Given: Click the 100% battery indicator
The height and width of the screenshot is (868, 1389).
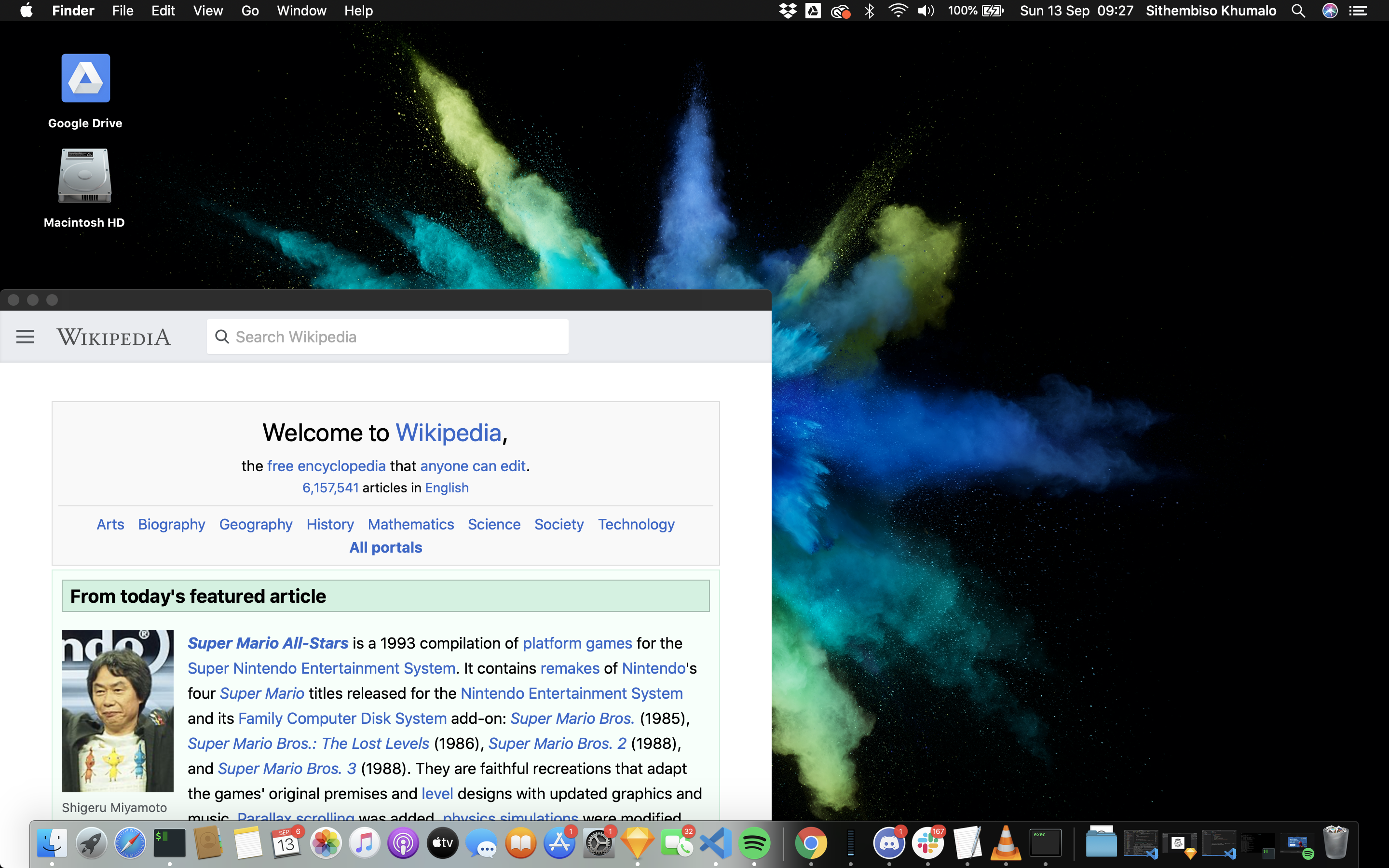Looking at the screenshot, I should pos(976,10).
